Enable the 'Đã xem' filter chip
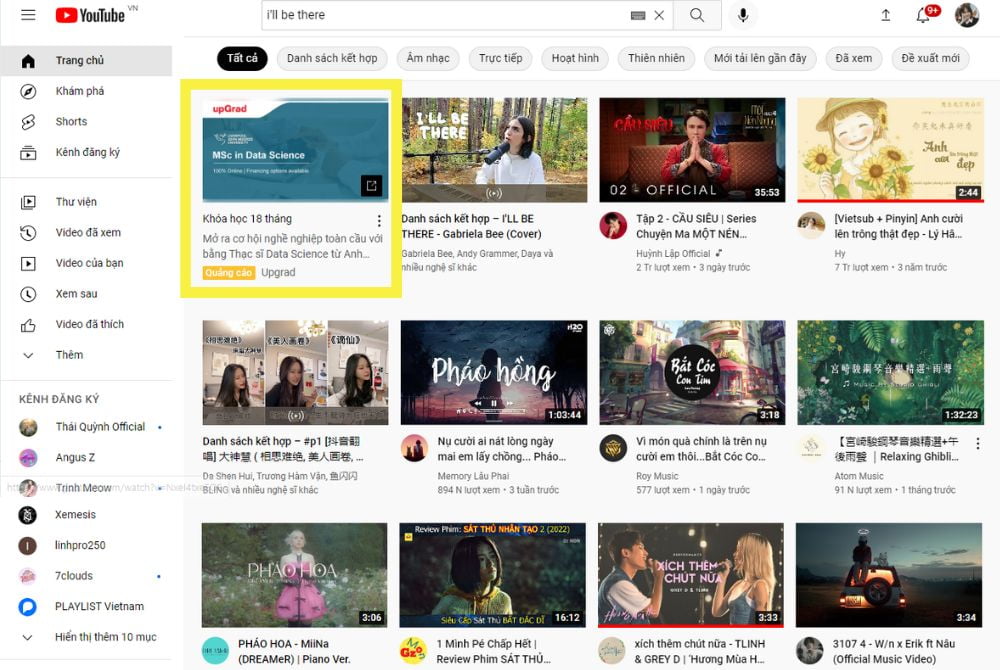This screenshot has width=1000, height=670. [x=854, y=58]
